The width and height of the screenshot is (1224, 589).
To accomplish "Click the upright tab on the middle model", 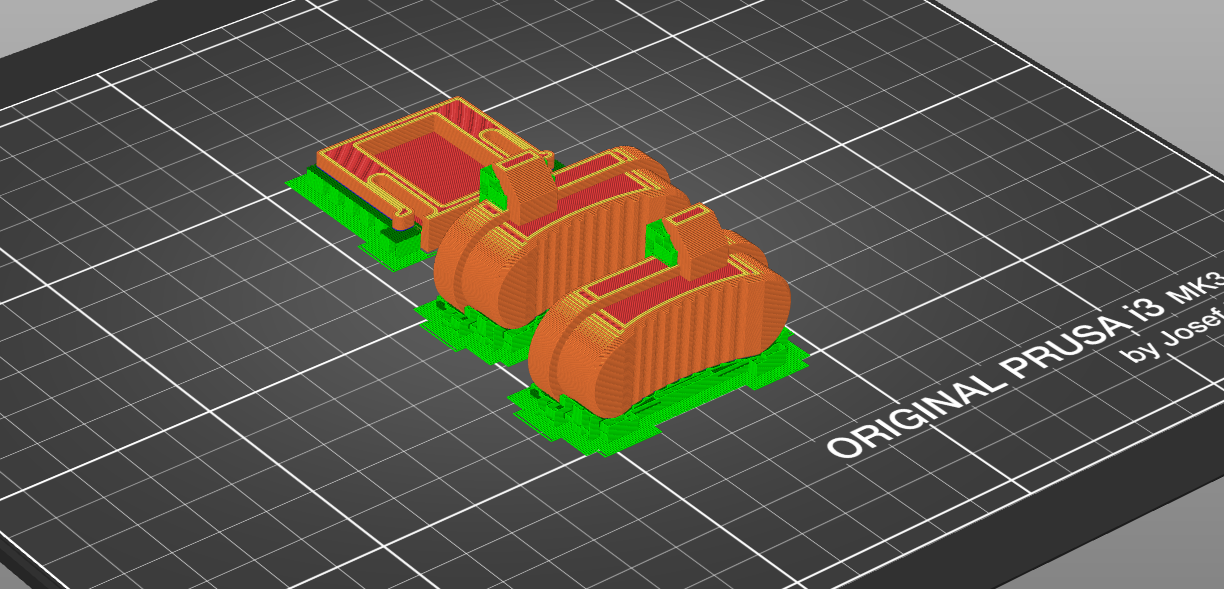I will (x=529, y=187).
